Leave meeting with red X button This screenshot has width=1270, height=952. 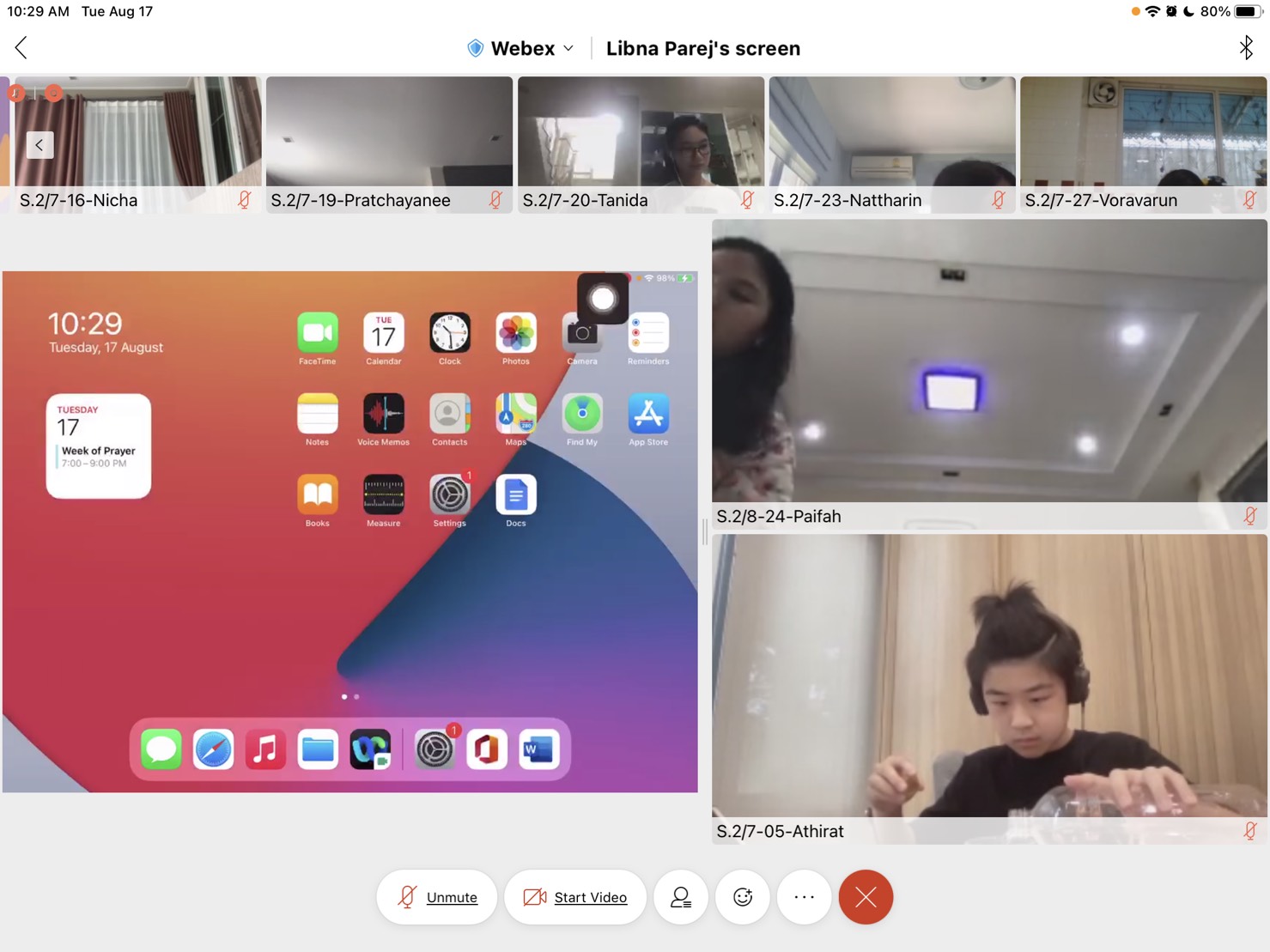(866, 897)
